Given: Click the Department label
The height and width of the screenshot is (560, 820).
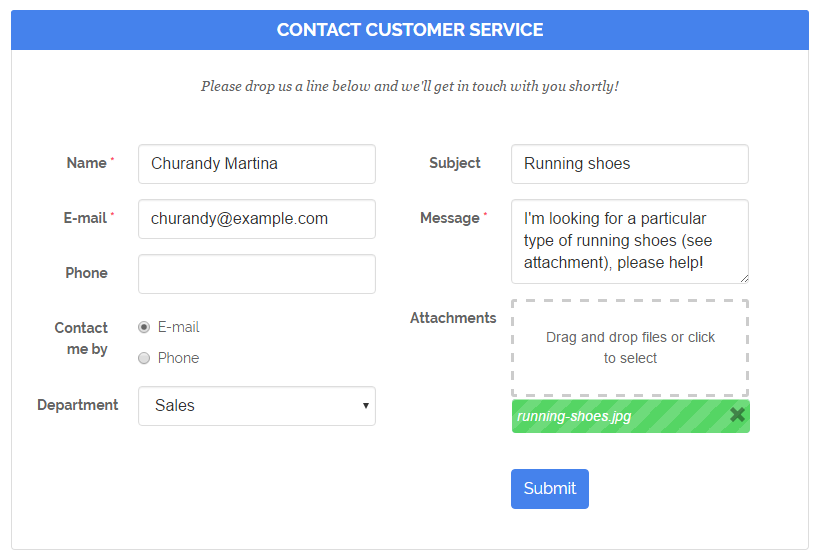Looking at the screenshot, I should pyautogui.click(x=78, y=405).
